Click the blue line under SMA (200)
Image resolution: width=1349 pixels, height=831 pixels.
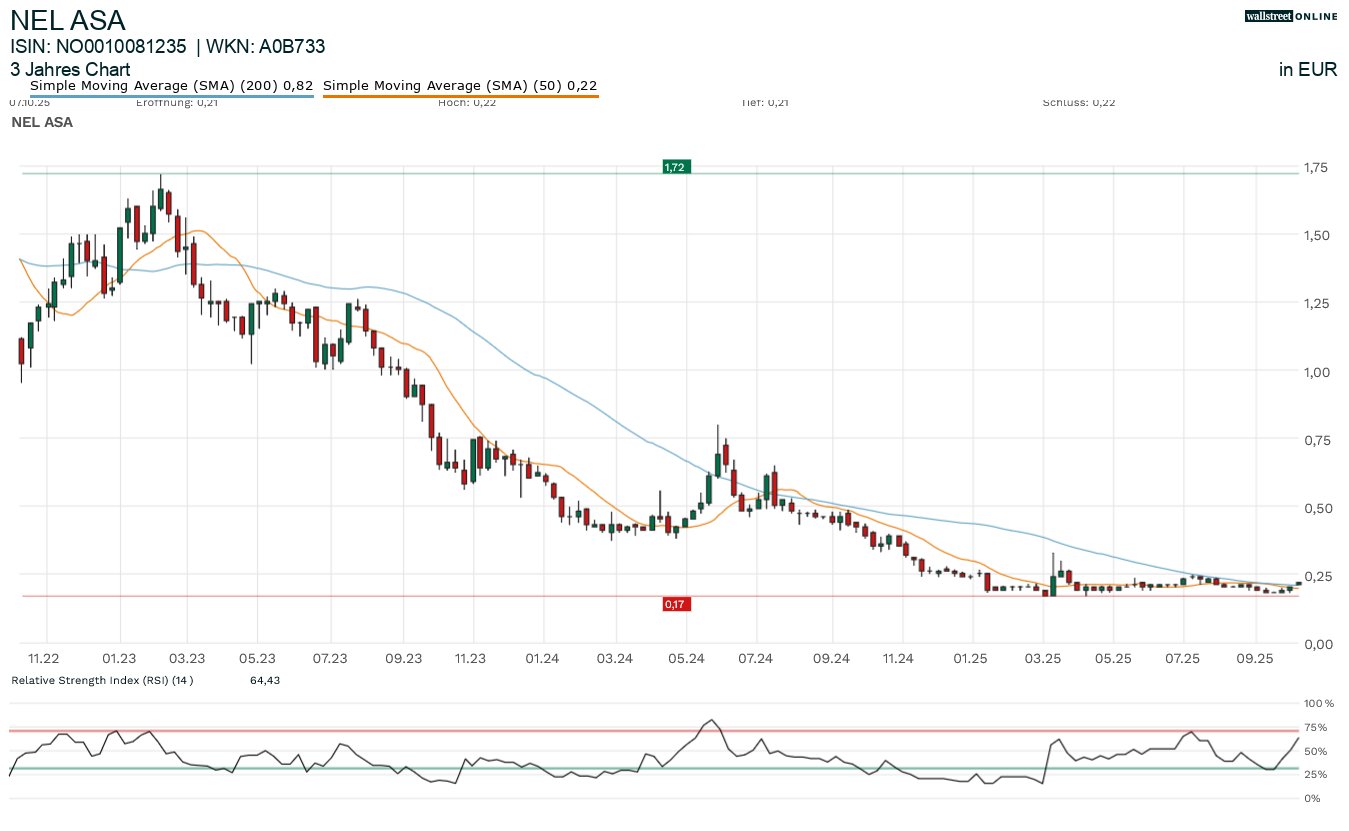point(171,96)
